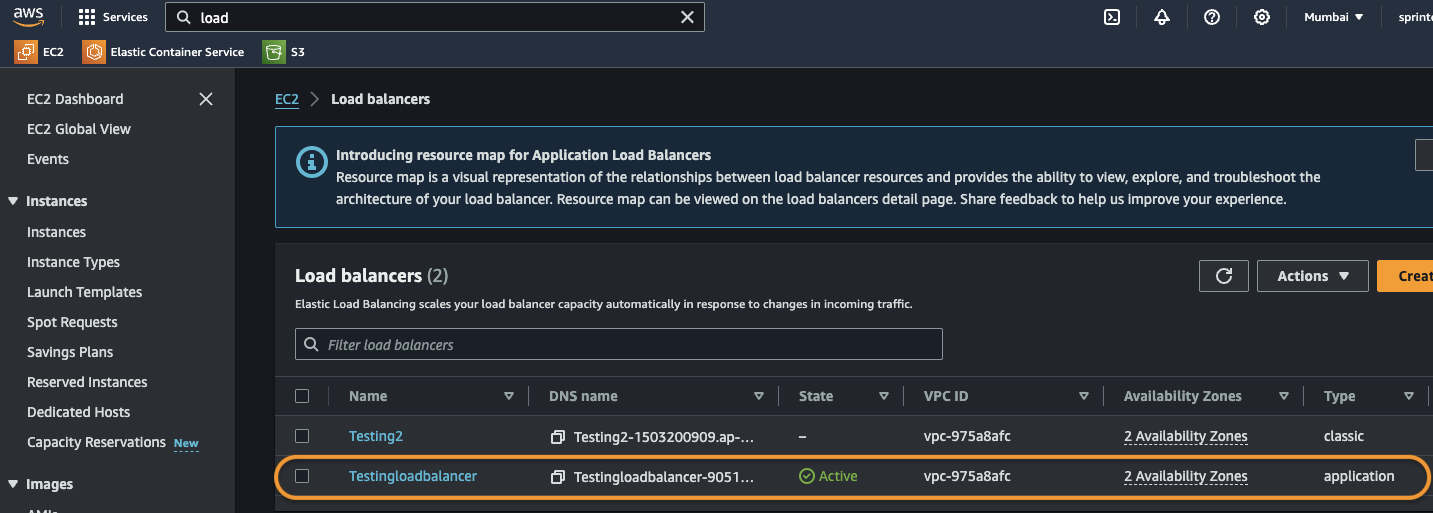Open Savings Plans page
This screenshot has width=1433, height=513.
(x=70, y=352)
